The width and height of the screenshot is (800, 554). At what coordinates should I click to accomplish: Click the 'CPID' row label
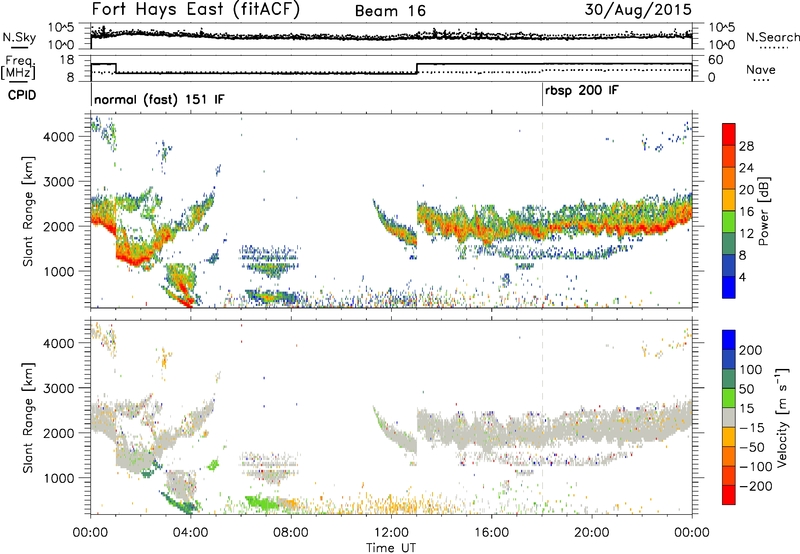coord(22,95)
